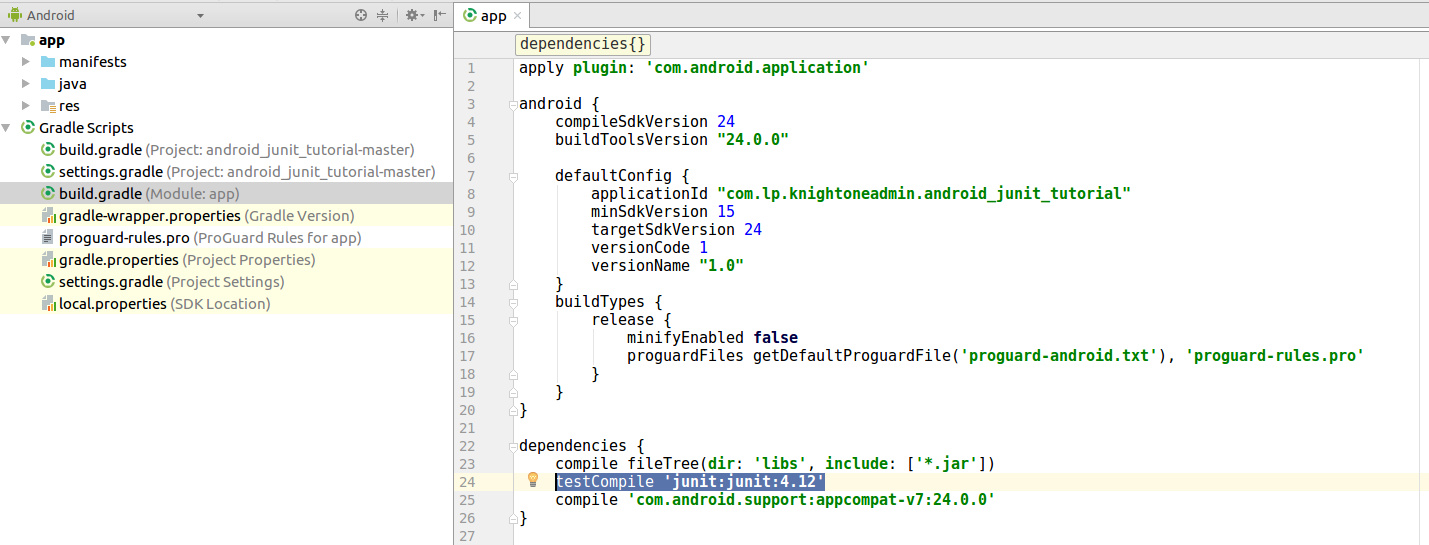Click the dependencies{} breadcrumb label
1429x545 pixels.
pos(583,44)
